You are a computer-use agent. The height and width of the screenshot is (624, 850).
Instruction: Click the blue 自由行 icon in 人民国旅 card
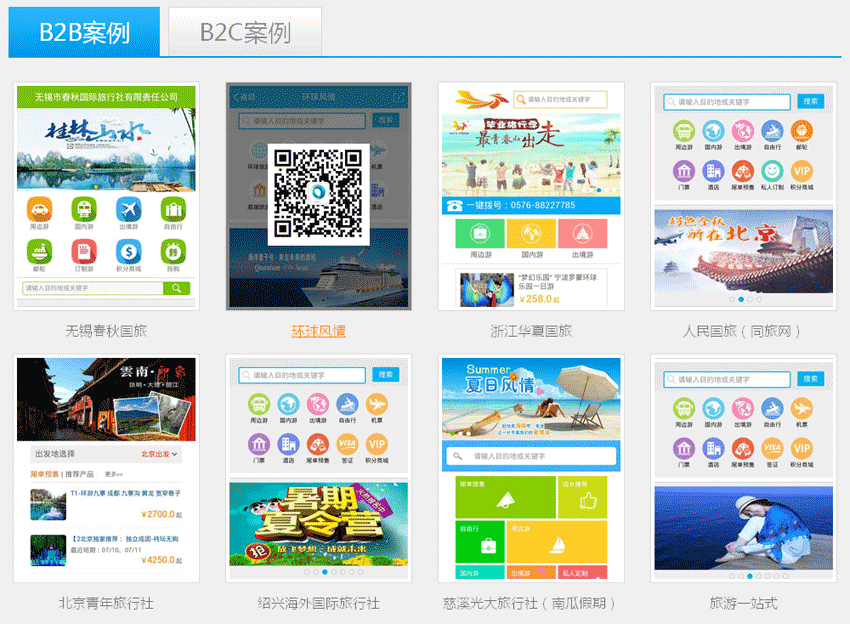[x=772, y=131]
